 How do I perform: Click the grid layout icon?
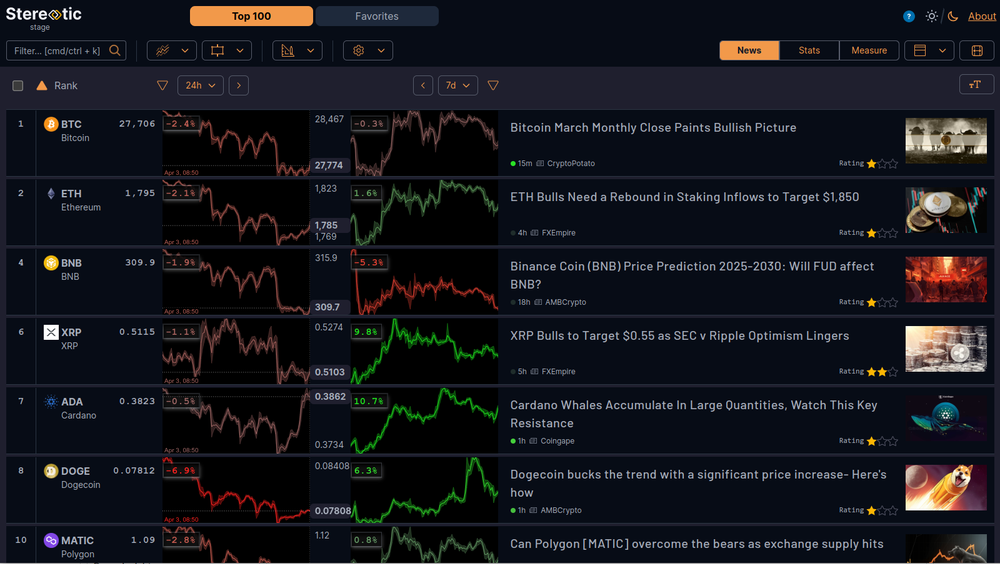[x=976, y=50]
